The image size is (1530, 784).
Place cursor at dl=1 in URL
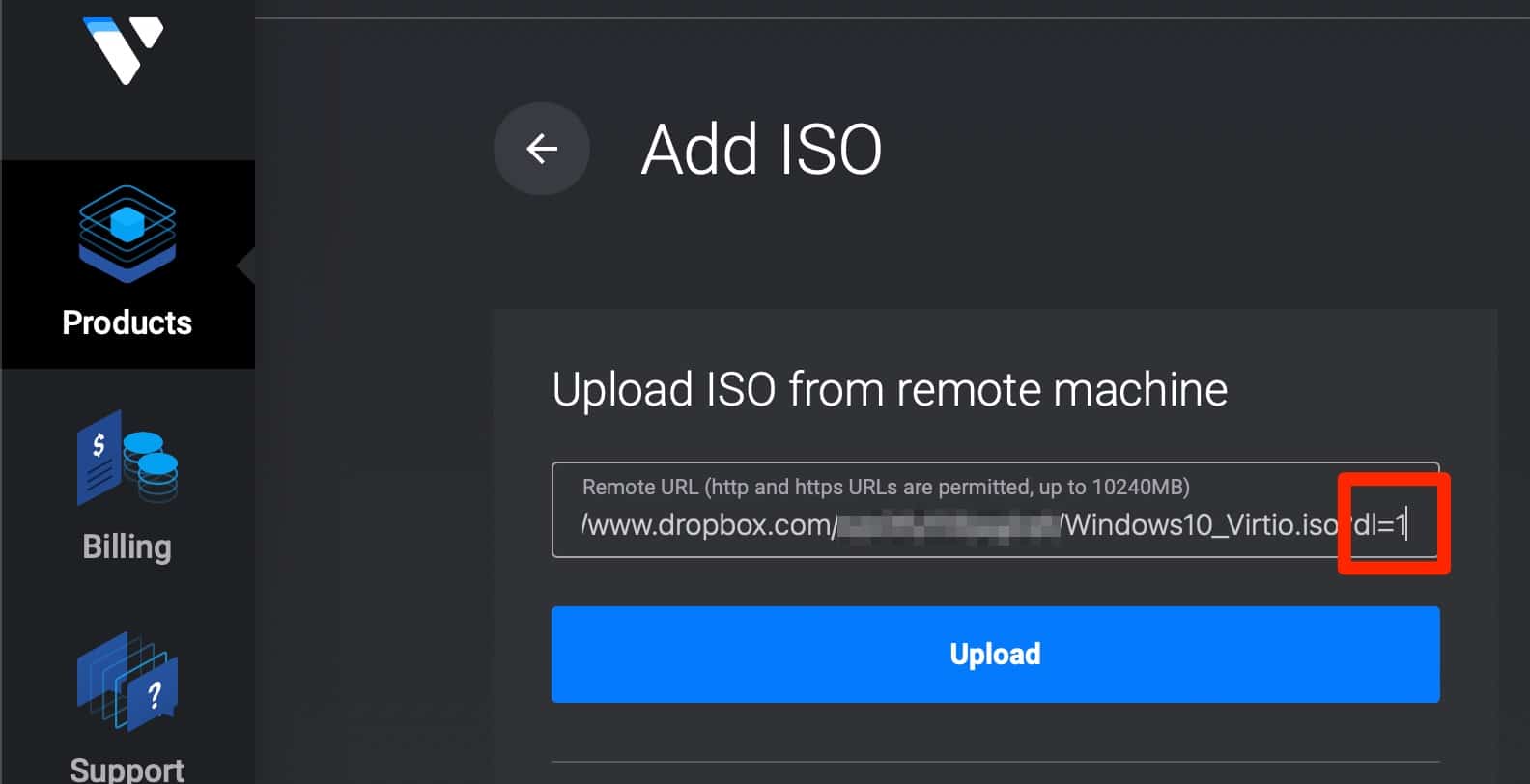point(1379,525)
